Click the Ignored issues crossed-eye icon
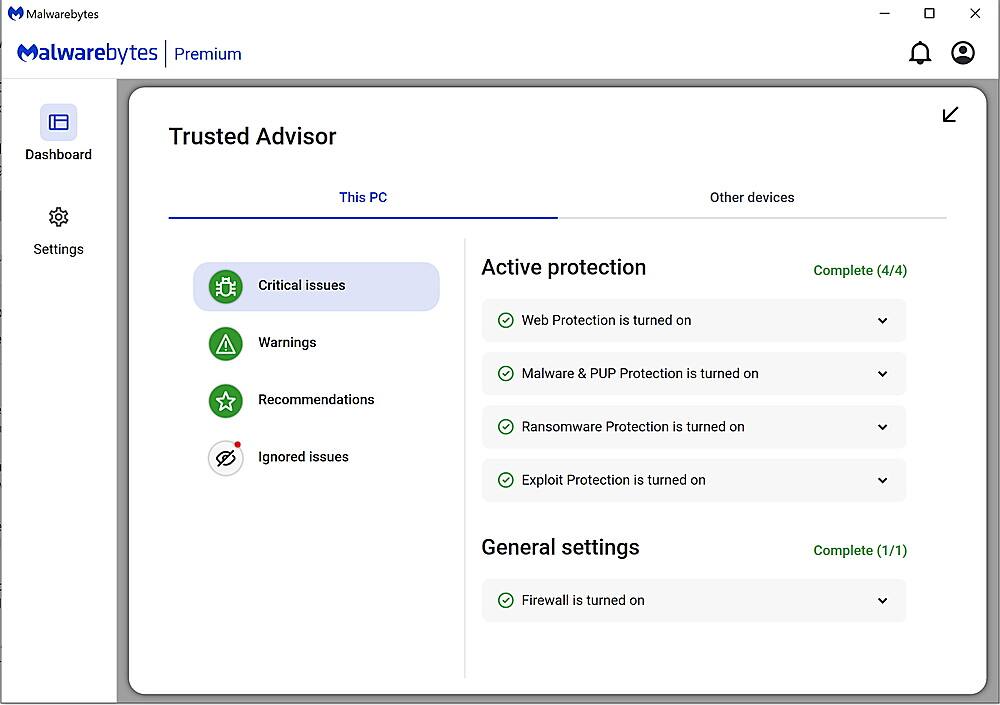1000x705 pixels. pyautogui.click(x=226, y=458)
